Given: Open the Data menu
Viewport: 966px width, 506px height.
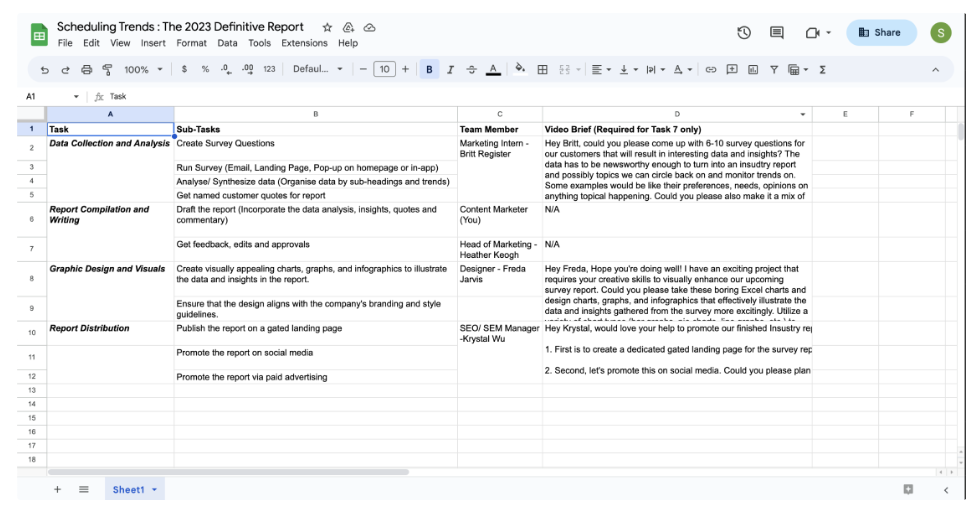Looking at the screenshot, I should [x=227, y=43].
